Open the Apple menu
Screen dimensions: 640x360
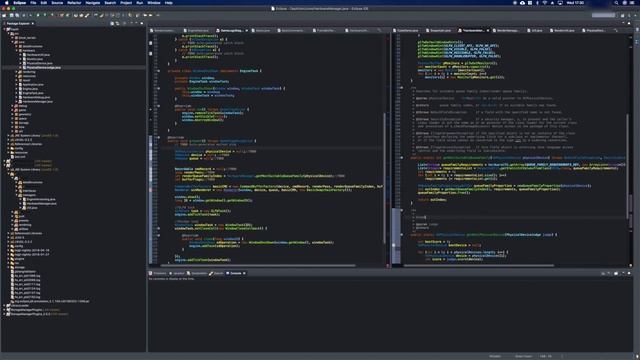click(7, 3)
